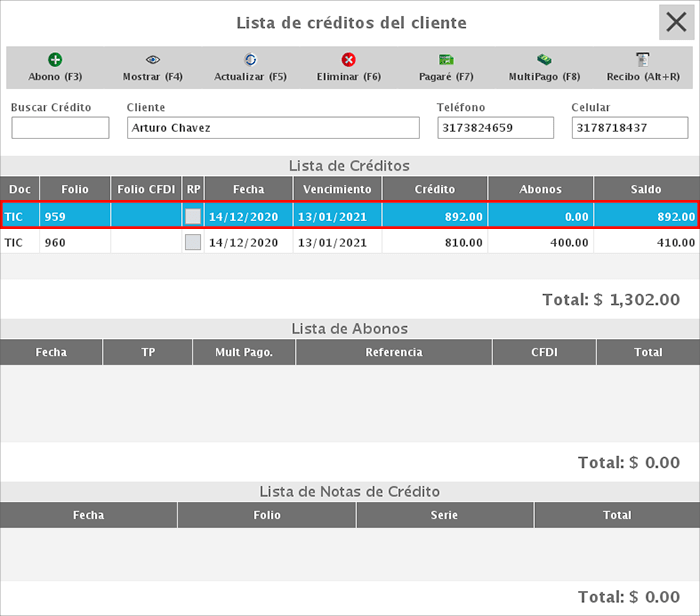Click Fecha cell 14/12/2020 of folio 960
Screen dimensions: 700x616
[249, 242]
